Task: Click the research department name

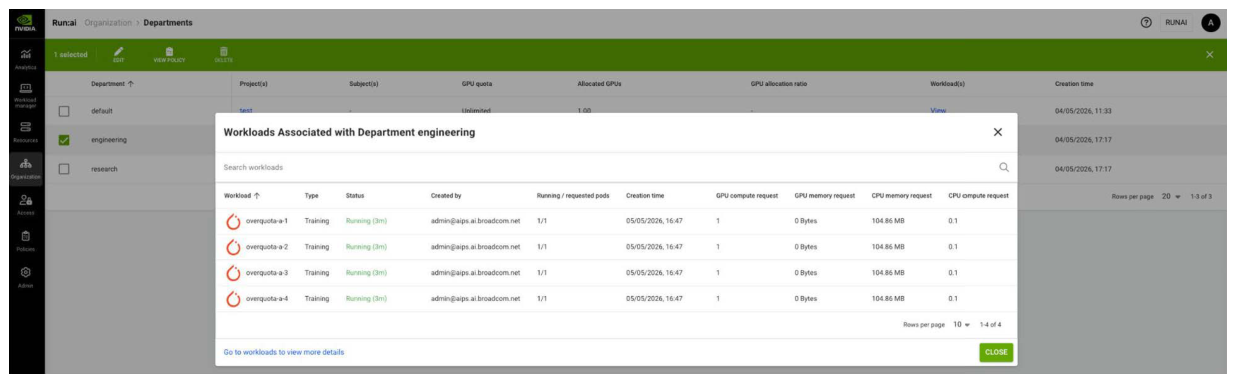Action: pos(104,169)
